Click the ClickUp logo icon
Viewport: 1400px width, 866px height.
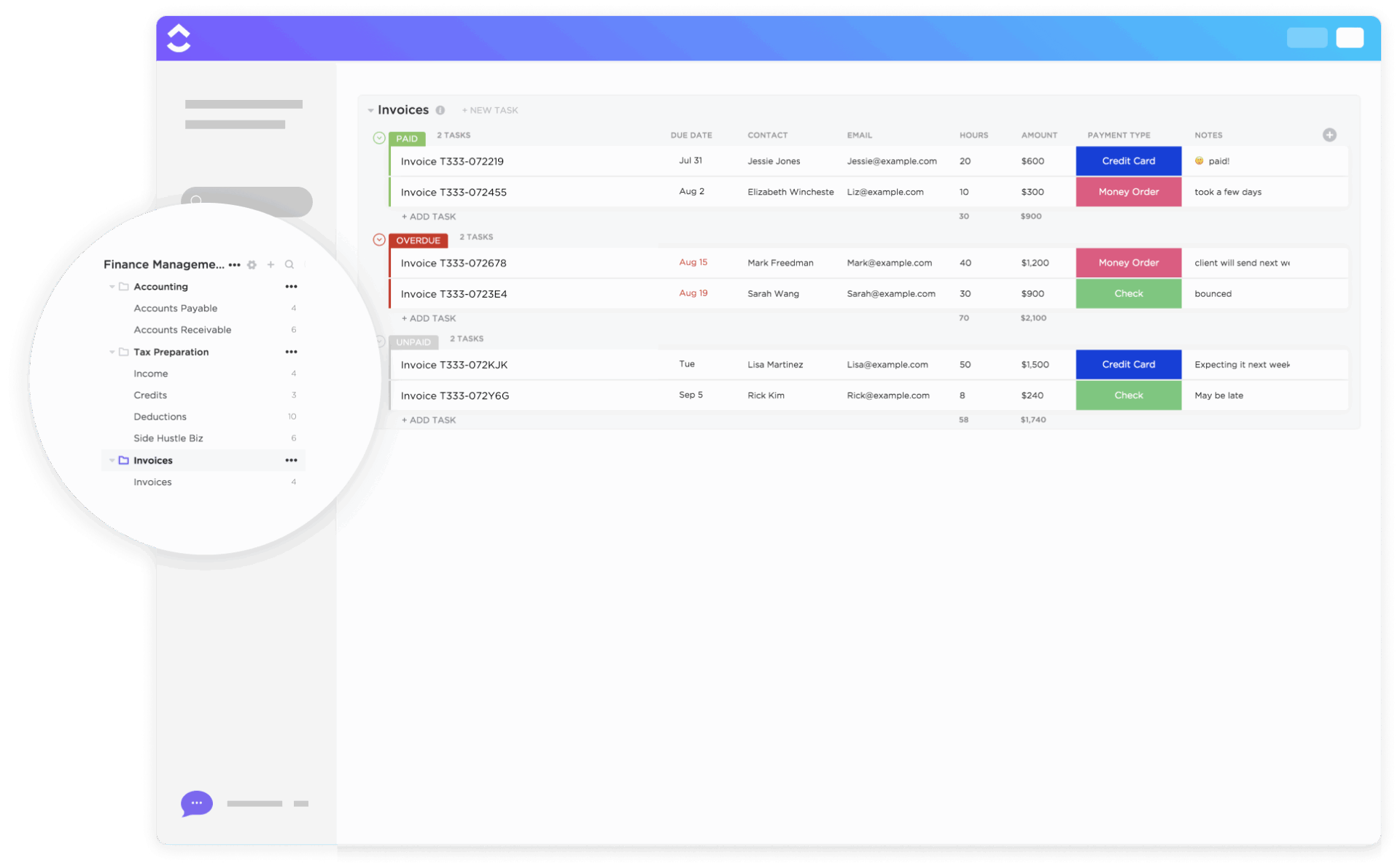[179, 38]
